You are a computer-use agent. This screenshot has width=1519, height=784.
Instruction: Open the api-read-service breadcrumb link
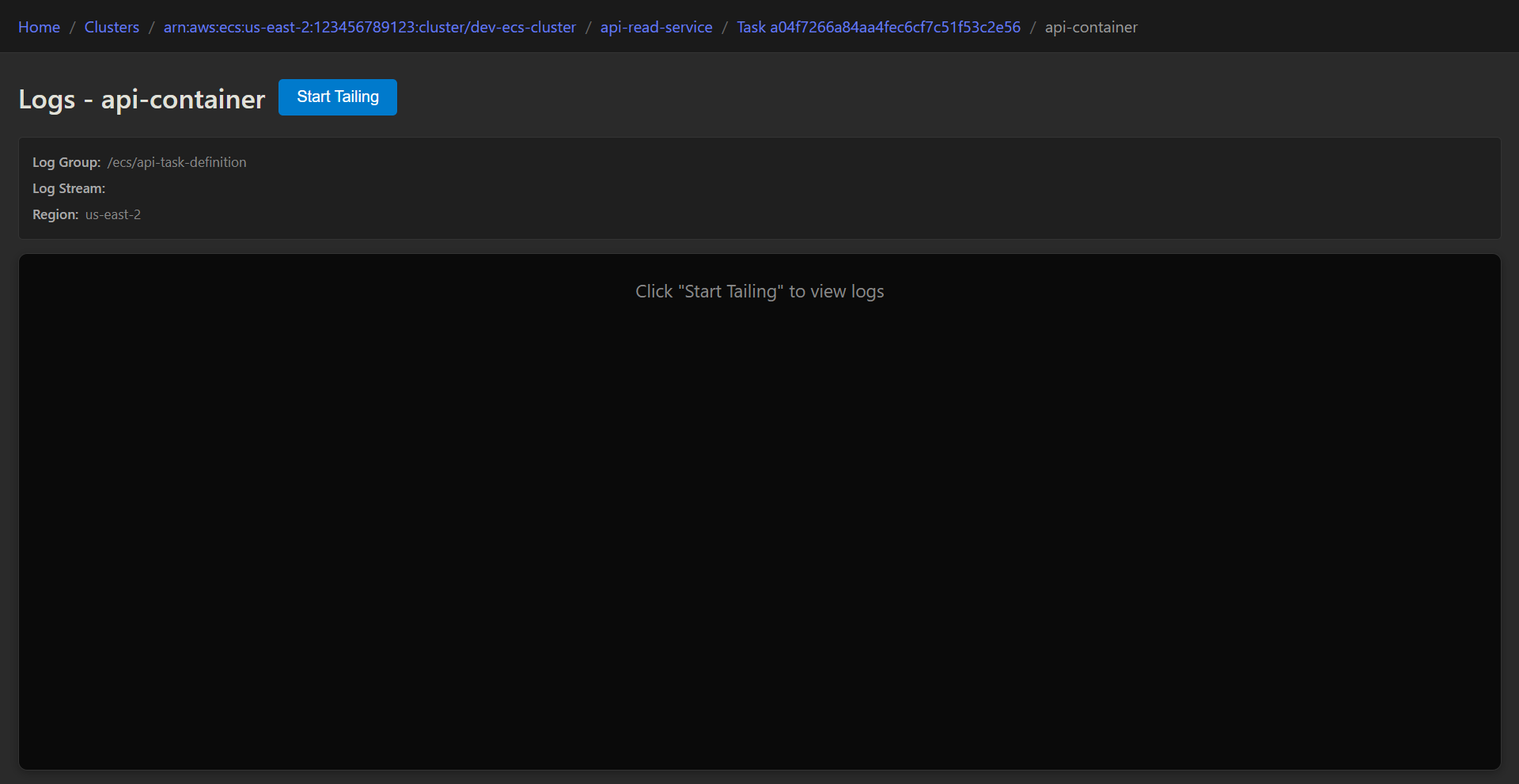656,27
